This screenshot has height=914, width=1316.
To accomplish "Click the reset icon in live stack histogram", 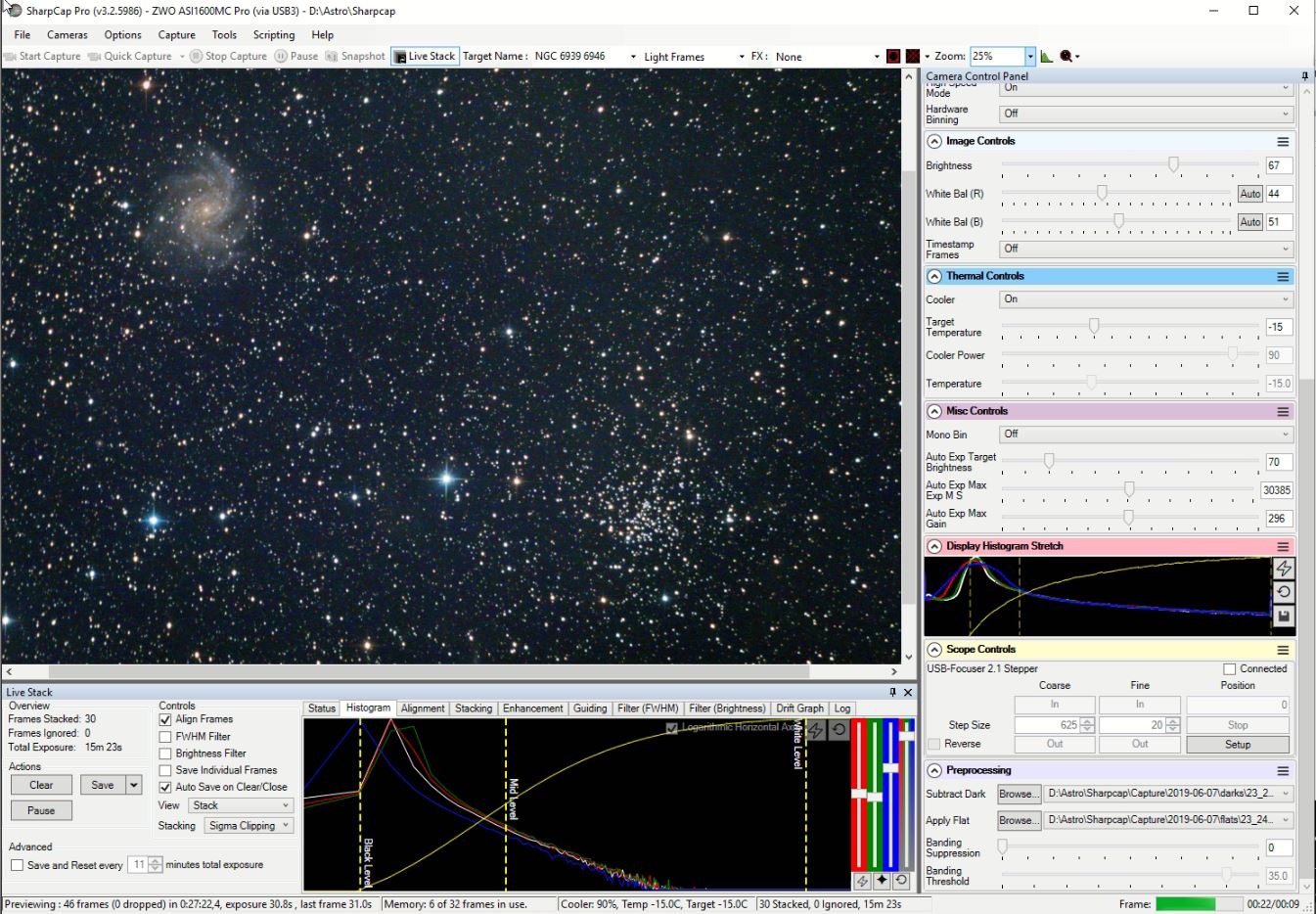I will click(839, 730).
